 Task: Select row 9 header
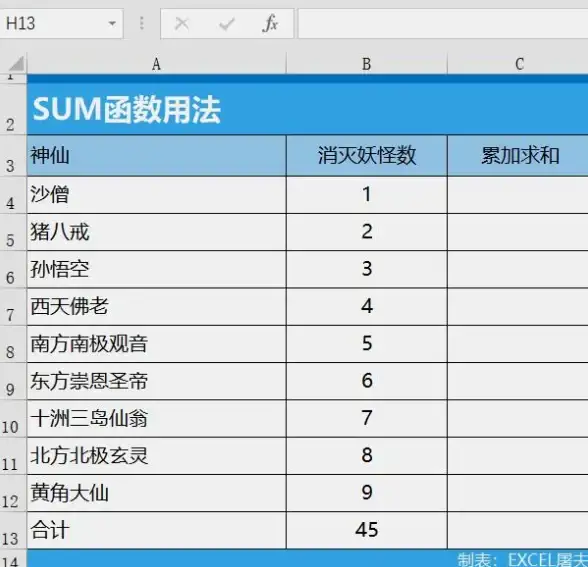(13, 381)
